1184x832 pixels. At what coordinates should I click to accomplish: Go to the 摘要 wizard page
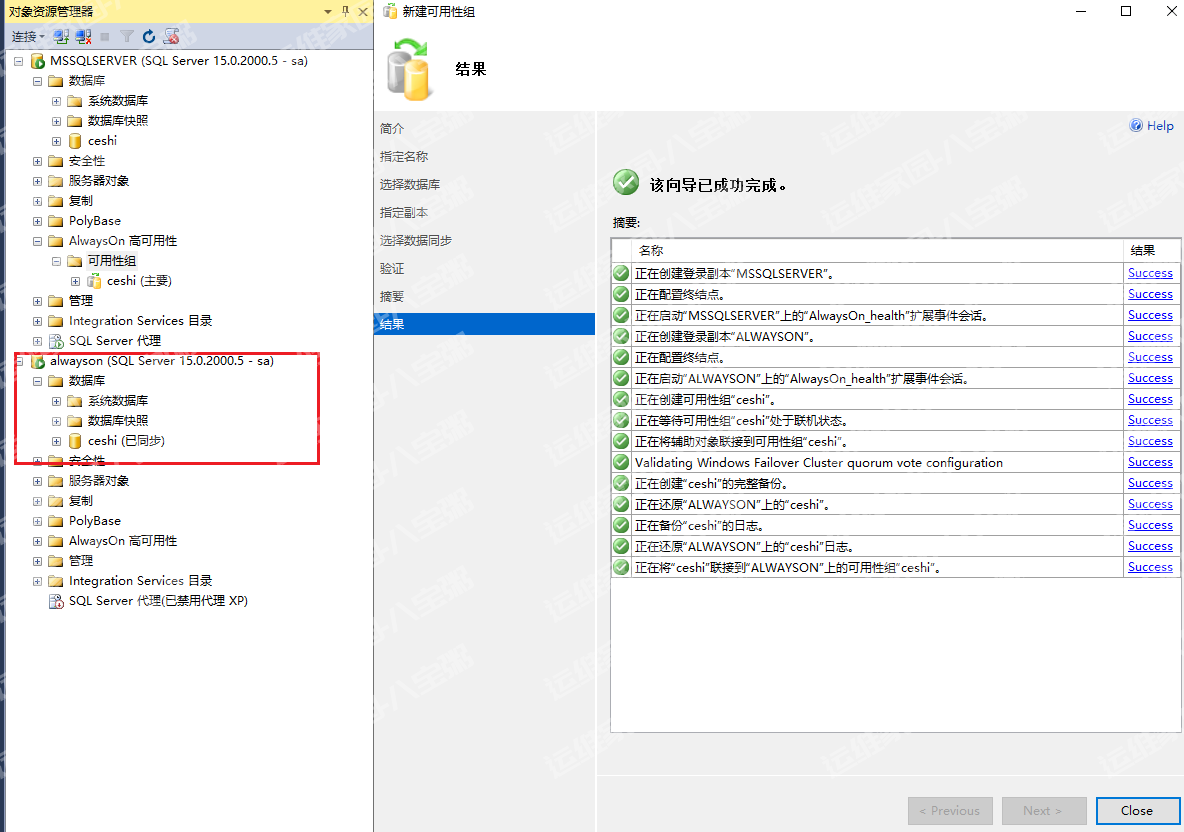point(392,297)
